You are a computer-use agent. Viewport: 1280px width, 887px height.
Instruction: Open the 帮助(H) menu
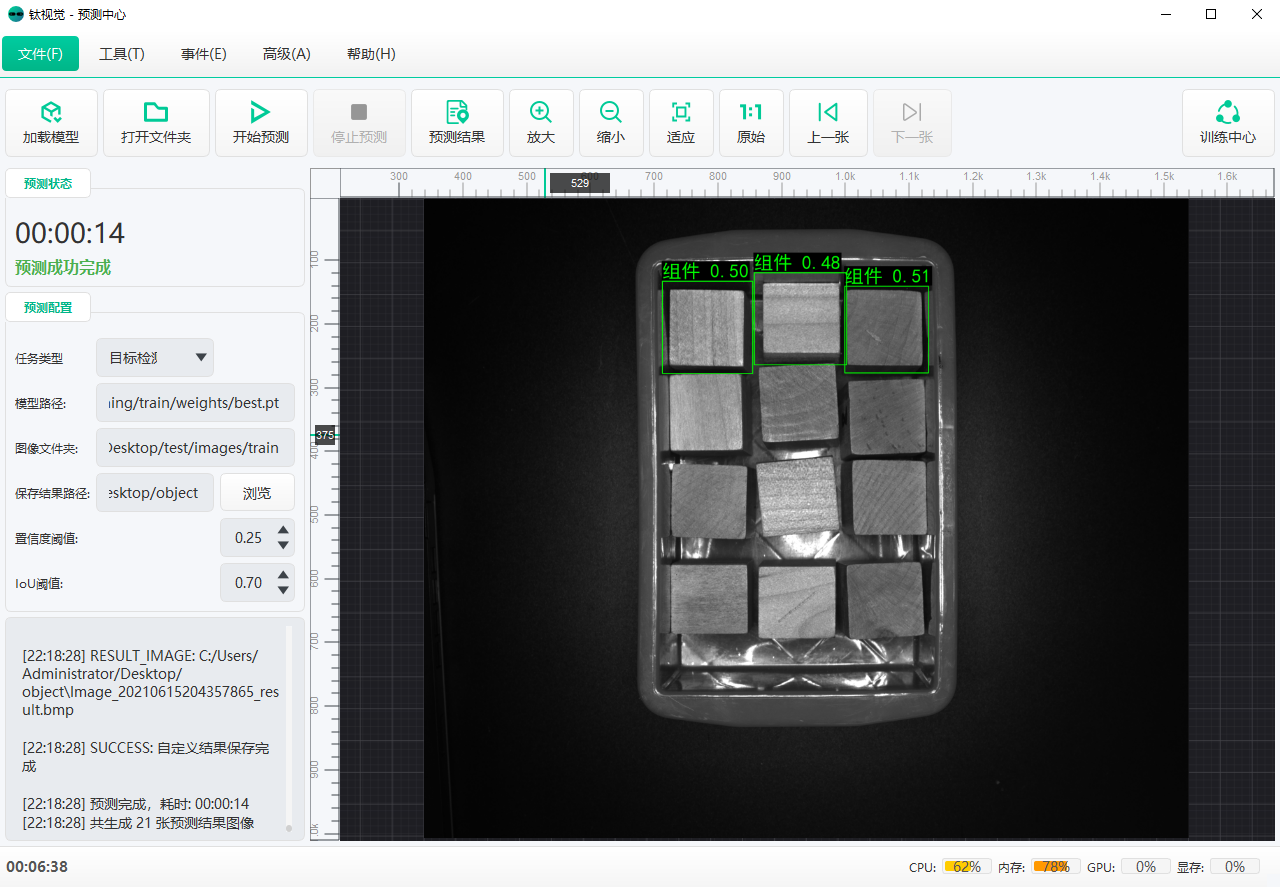tap(371, 54)
